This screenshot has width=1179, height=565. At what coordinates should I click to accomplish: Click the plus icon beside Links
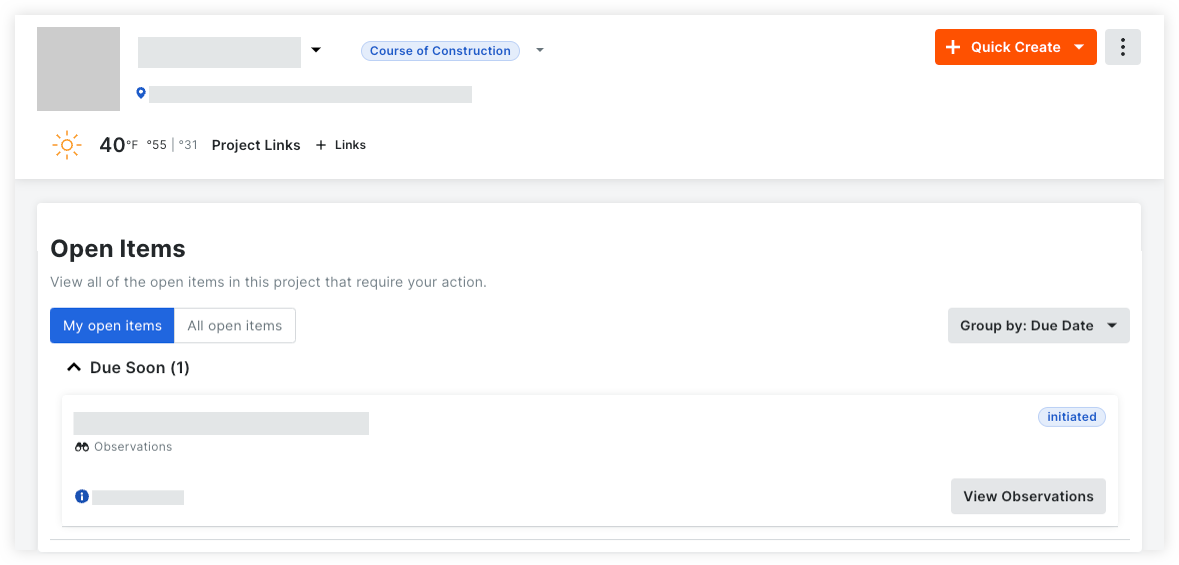click(321, 145)
